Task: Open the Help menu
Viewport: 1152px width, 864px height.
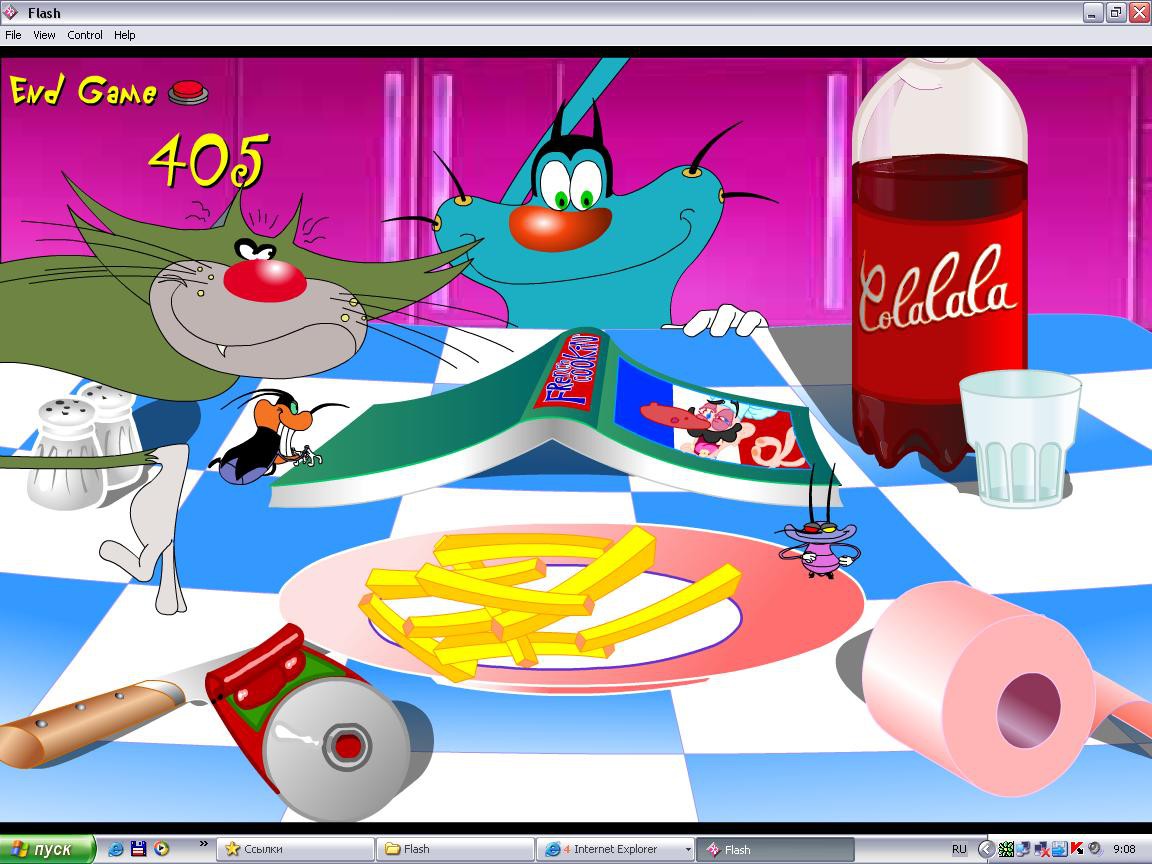Action: 124,35
